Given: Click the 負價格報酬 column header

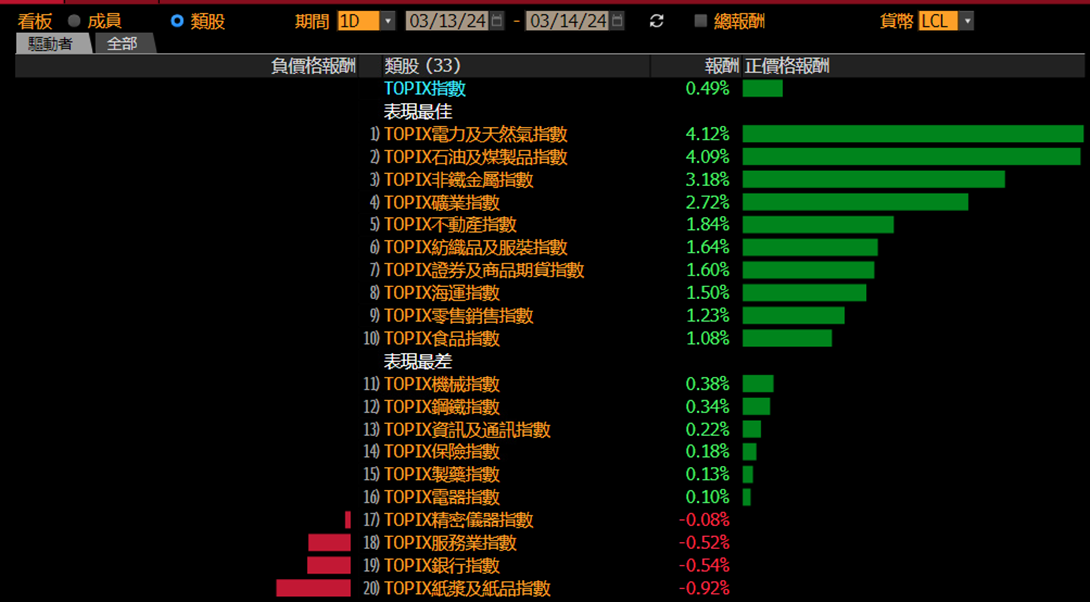Looking at the screenshot, I should (314, 66).
